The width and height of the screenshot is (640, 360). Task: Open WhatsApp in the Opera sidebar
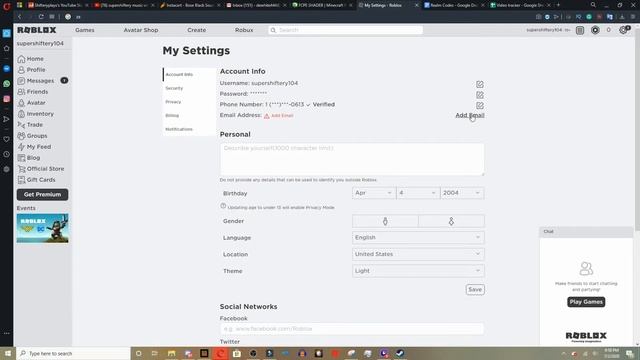[x=7, y=84]
